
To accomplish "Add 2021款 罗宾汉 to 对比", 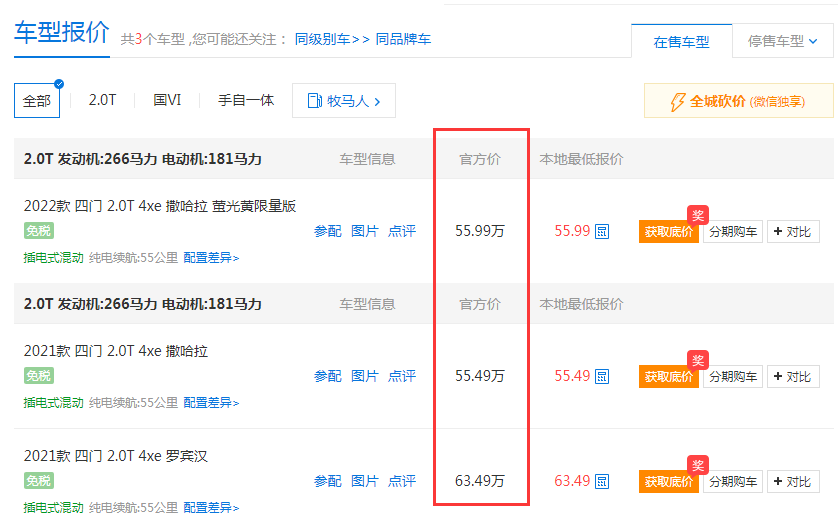I will pyautogui.click(x=793, y=481).
